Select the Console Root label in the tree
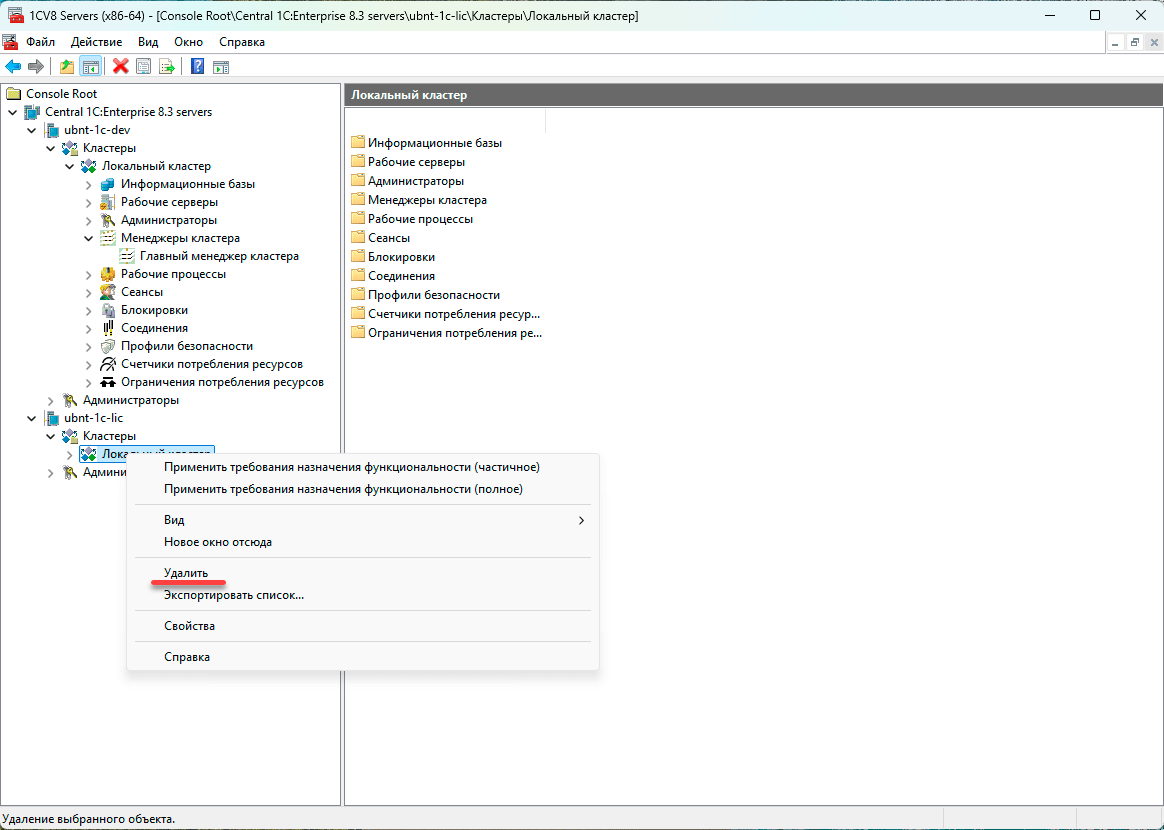1164x830 pixels. click(x=62, y=94)
